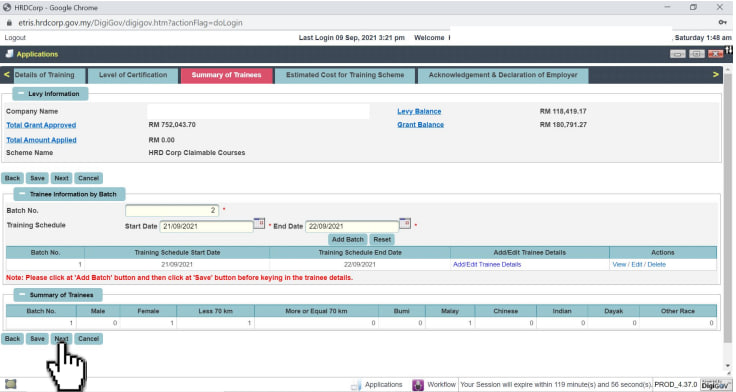Click the Chinese column header
This screenshot has width=736, height=392.
[x=506, y=311]
